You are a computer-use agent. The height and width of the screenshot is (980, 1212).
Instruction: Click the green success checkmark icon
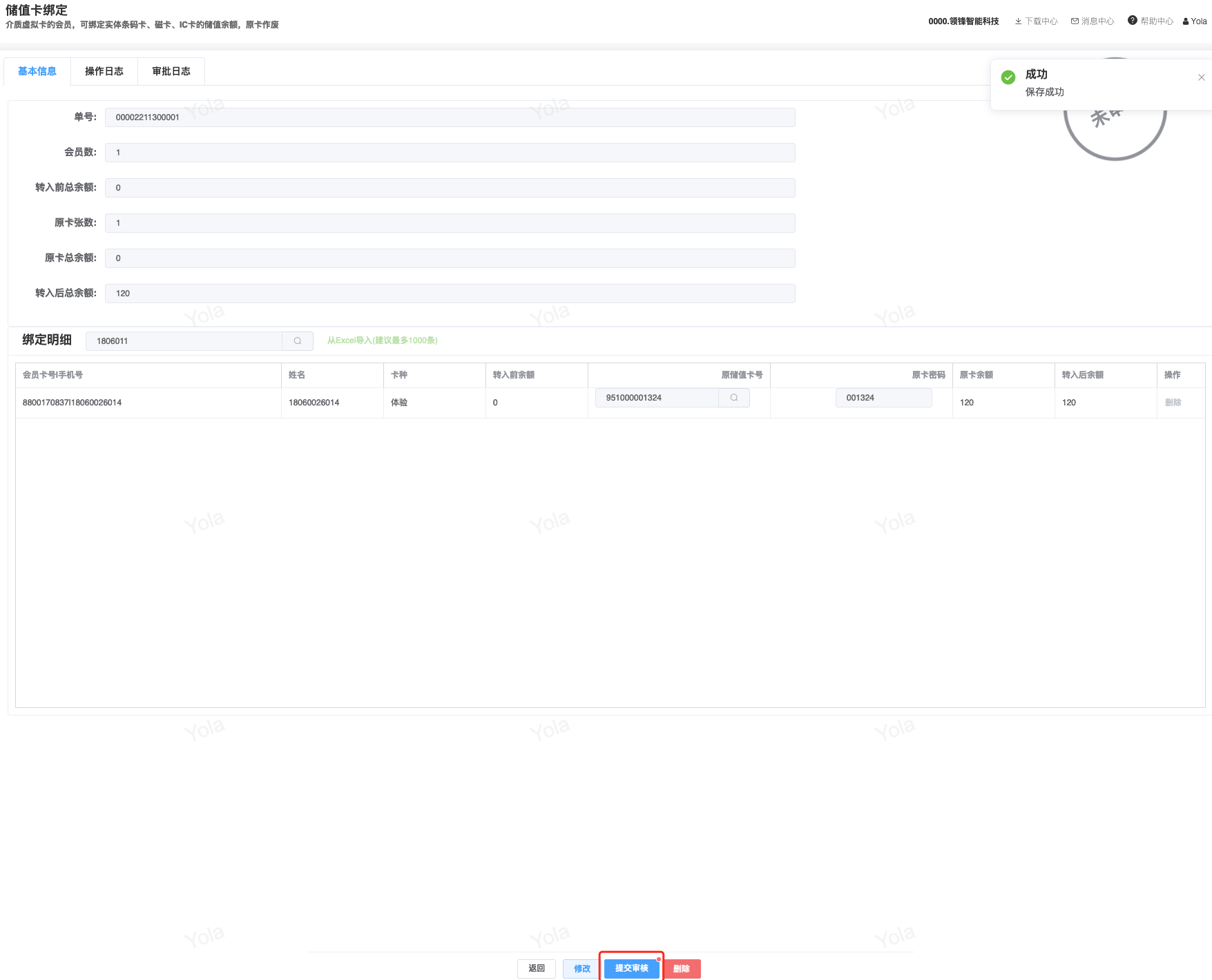coord(1008,77)
